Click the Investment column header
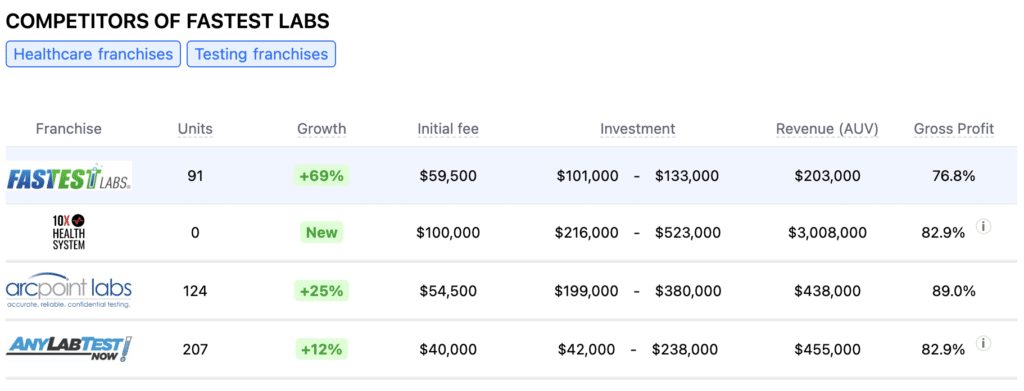 [637, 129]
